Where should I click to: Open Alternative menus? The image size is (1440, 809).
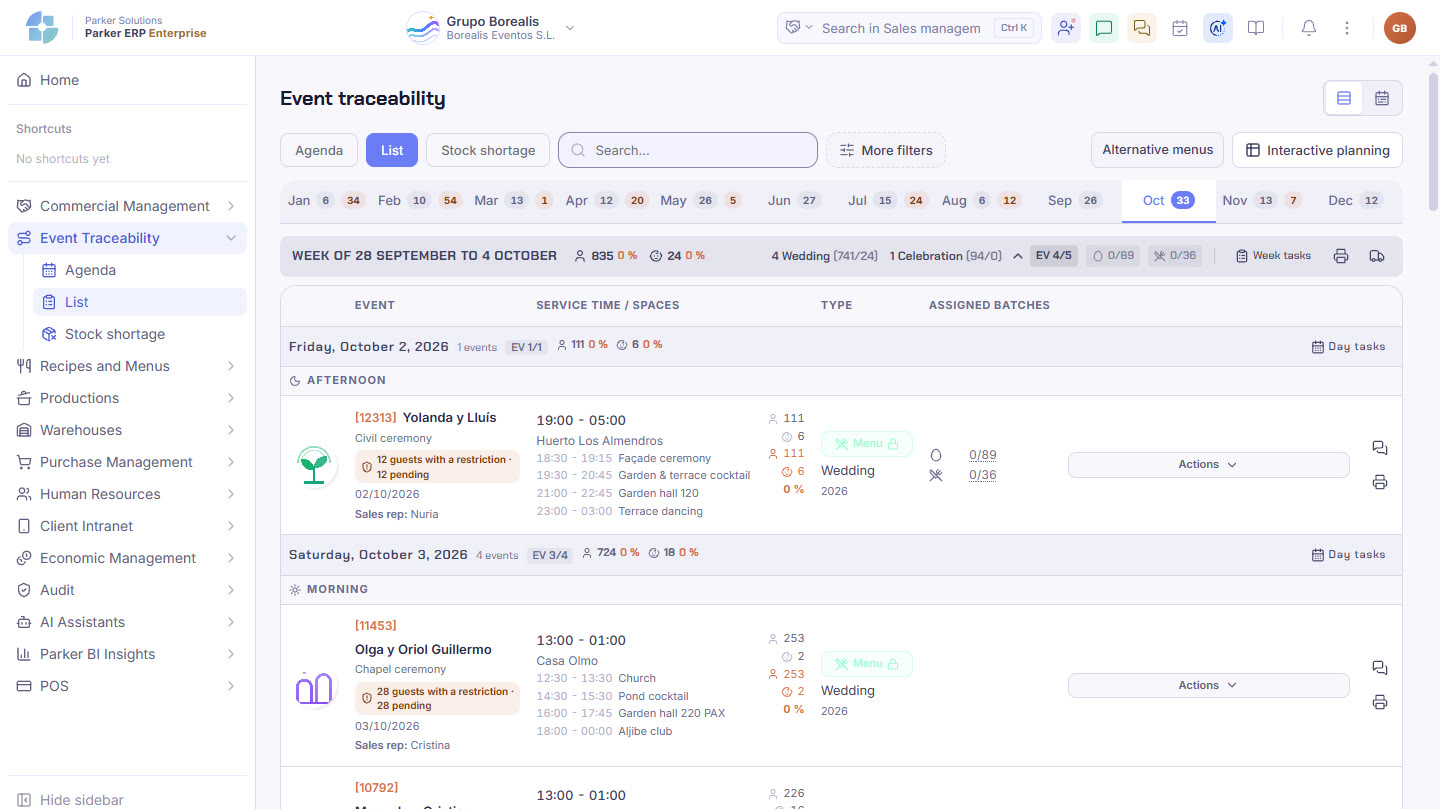1157,150
